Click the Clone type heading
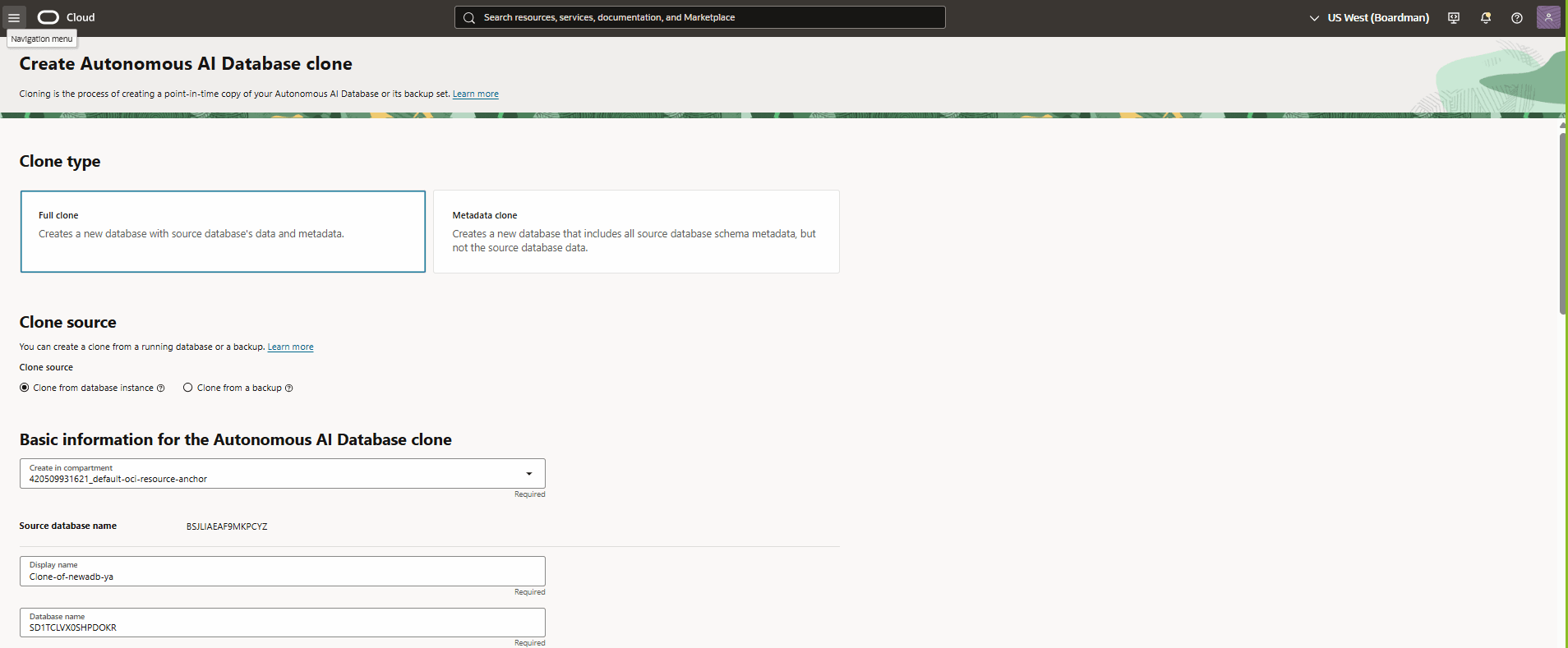 [x=60, y=161]
